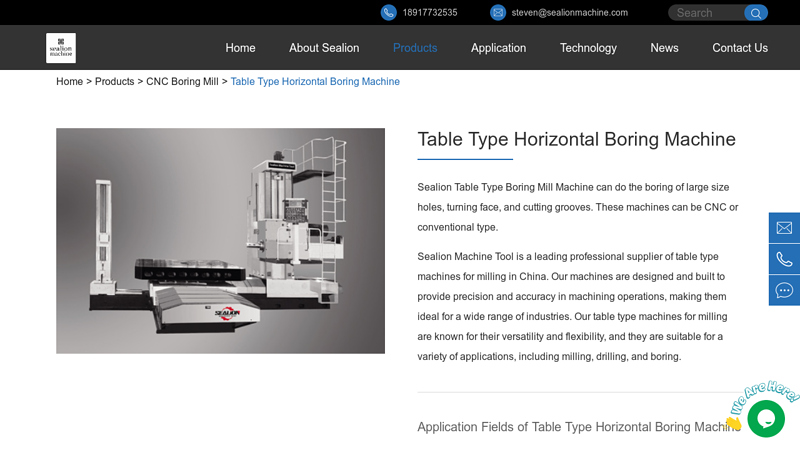Open the side chat message icon

point(784,290)
